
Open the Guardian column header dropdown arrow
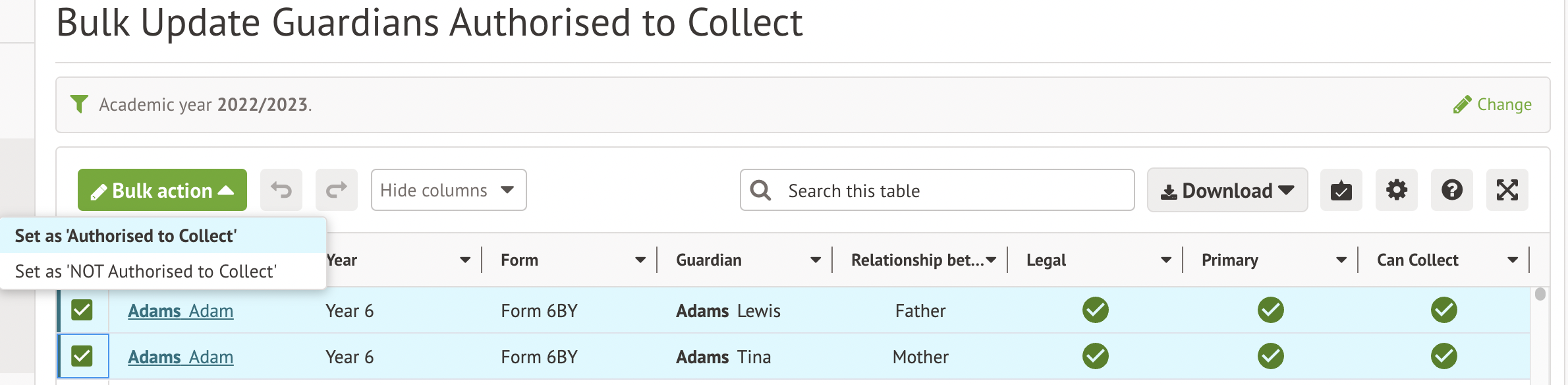[x=816, y=260]
